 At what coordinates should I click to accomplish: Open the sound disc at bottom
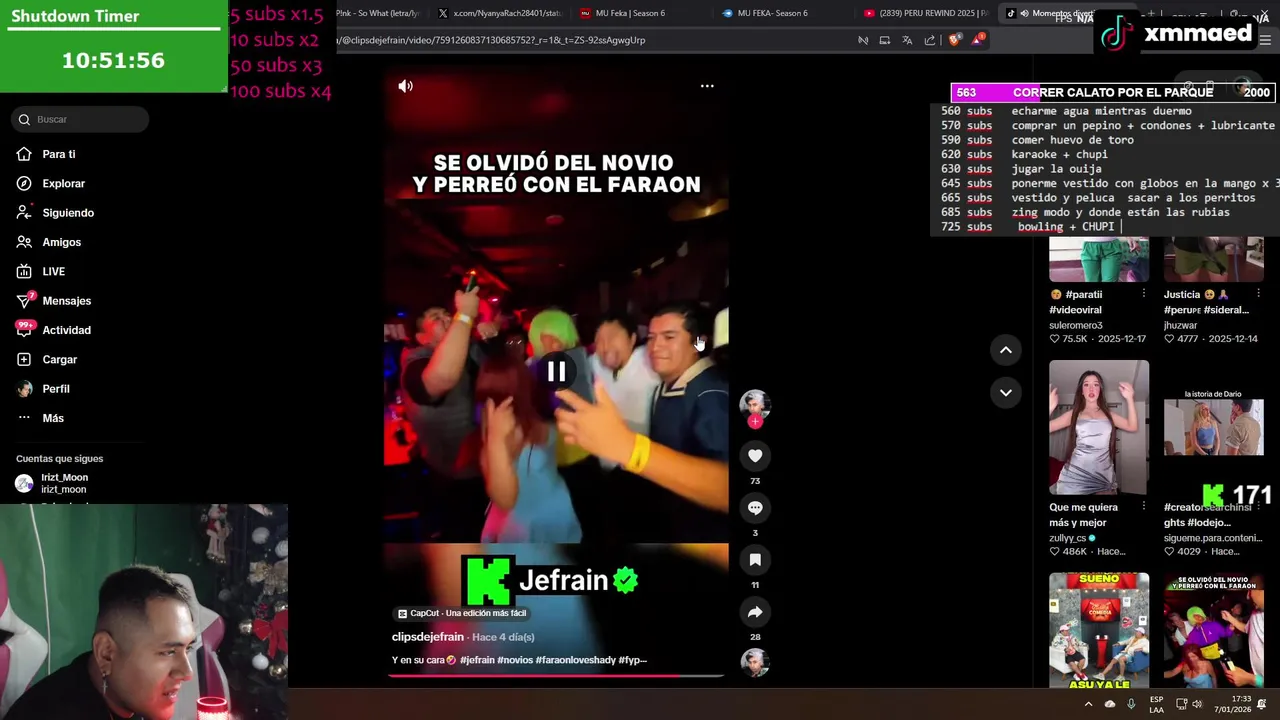pyautogui.click(x=755, y=662)
